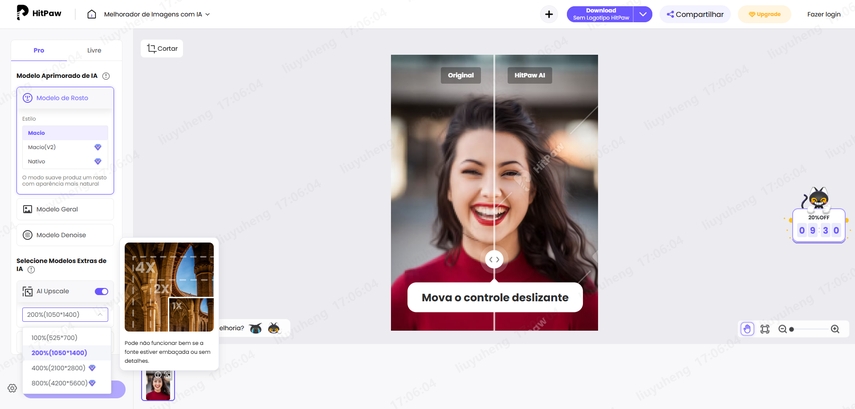This screenshot has height=409, width=855.
Task: Click the home icon in the header
Action: click(x=92, y=14)
